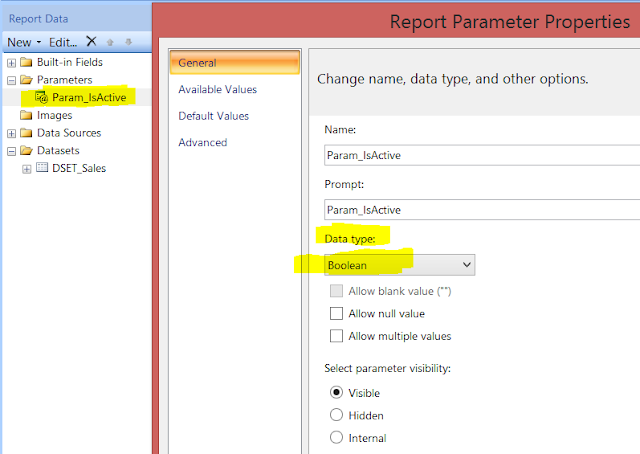Click the Data type: label
The height and width of the screenshot is (454, 640).
(350, 239)
